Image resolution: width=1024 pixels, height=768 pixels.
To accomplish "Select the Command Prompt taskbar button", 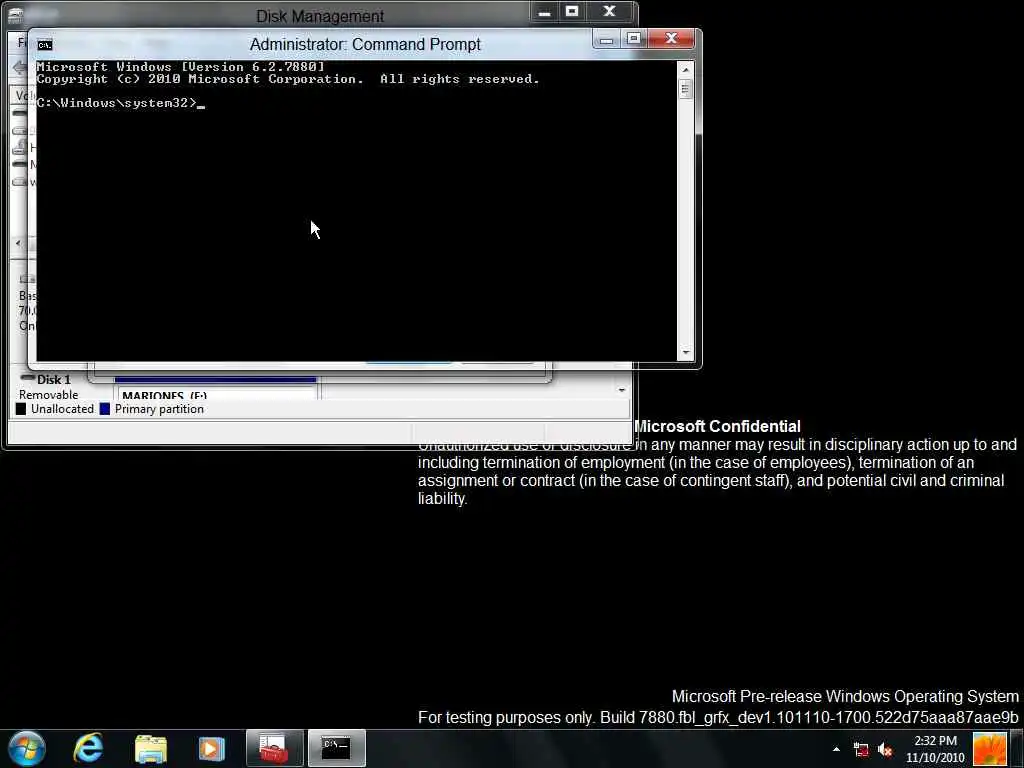I will [336, 748].
